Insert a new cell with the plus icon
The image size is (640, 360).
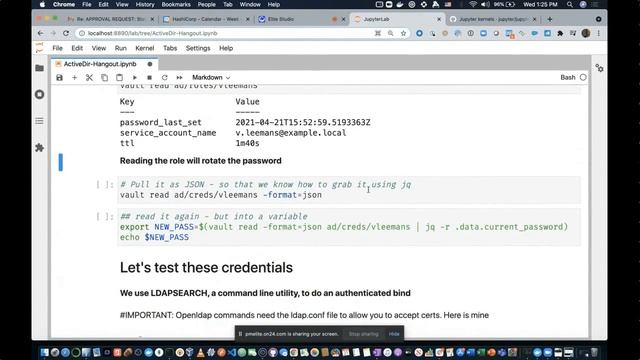[x=74, y=78]
